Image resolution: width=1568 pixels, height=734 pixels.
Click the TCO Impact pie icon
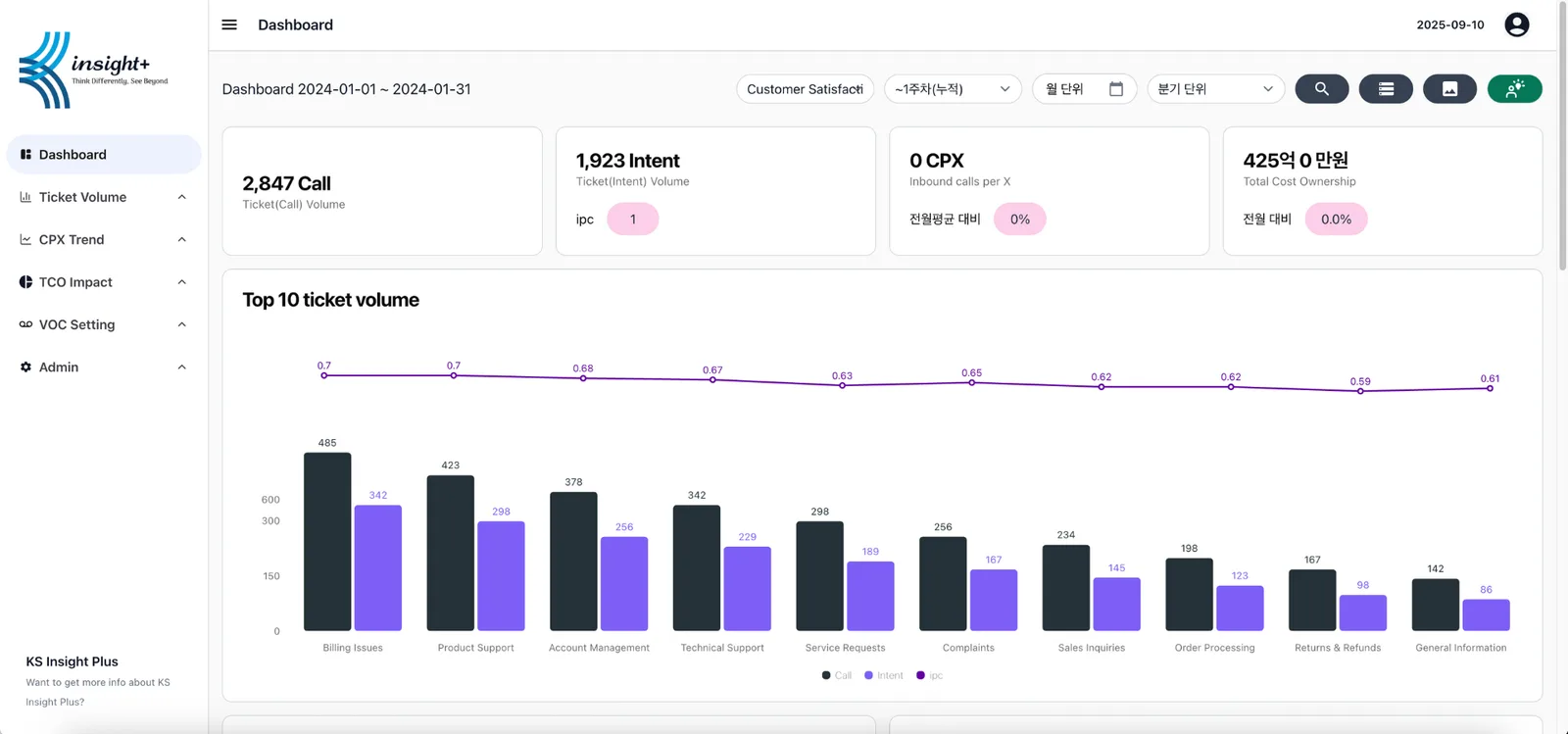tap(25, 282)
